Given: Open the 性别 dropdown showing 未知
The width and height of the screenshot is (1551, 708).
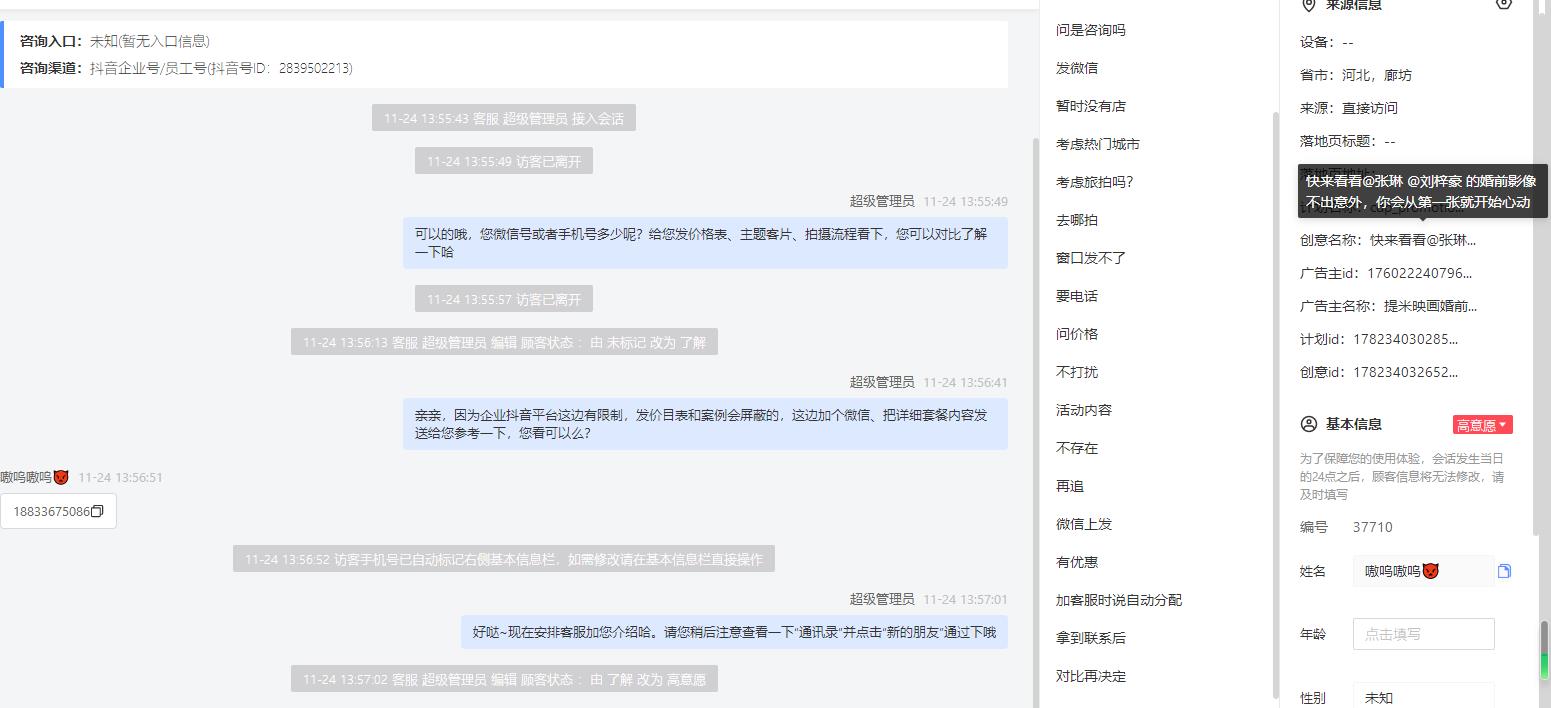Looking at the screenshot, I should tap(1423, 697).
